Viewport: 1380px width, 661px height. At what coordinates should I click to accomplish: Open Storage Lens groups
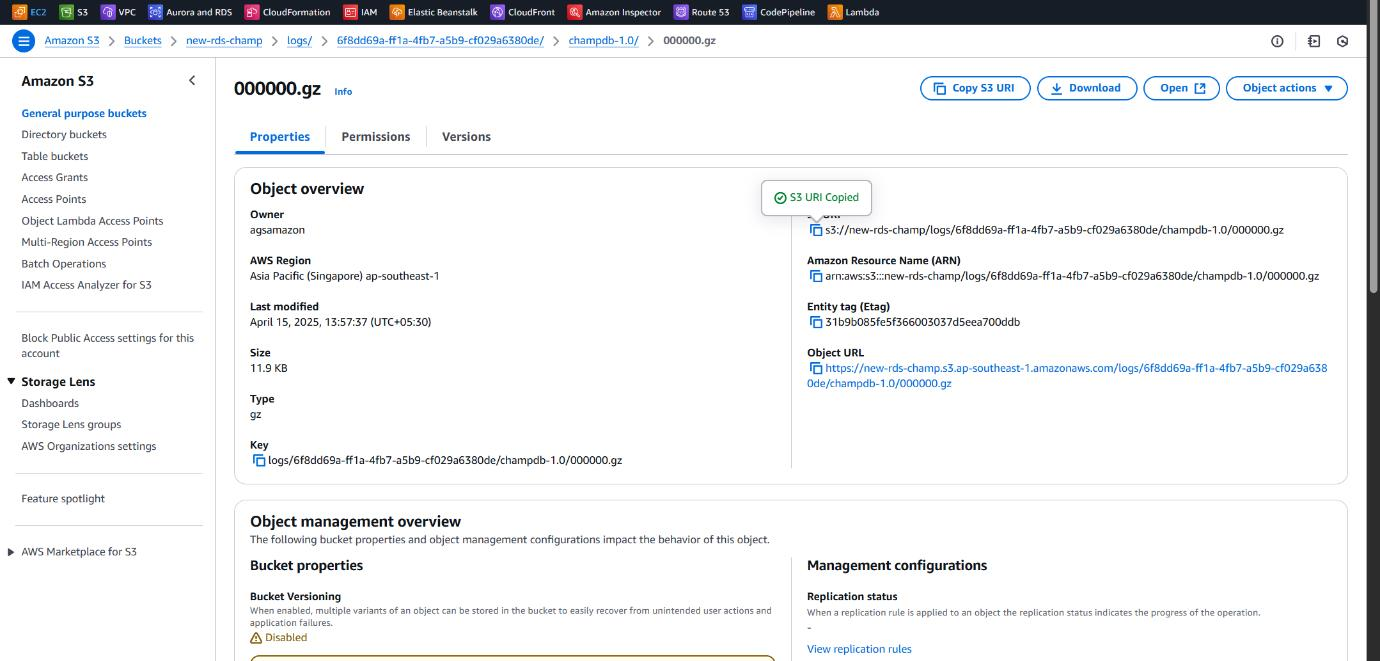pos(71,424)
